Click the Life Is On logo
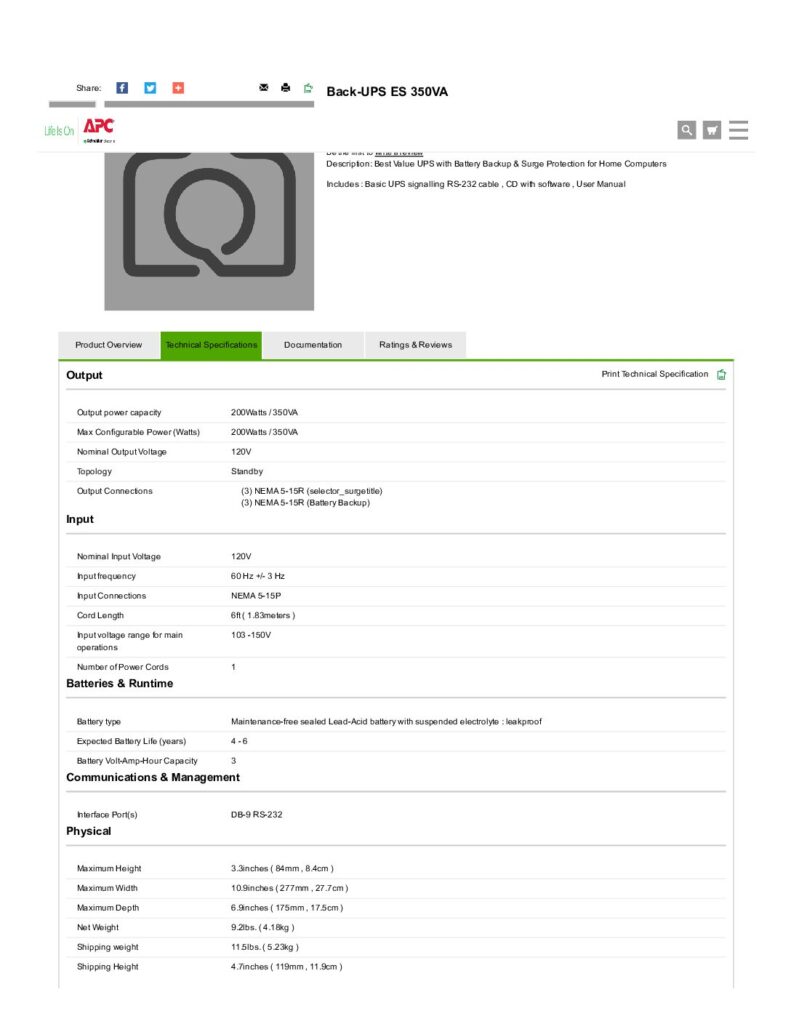791x1024 pixels. (59, 131)
